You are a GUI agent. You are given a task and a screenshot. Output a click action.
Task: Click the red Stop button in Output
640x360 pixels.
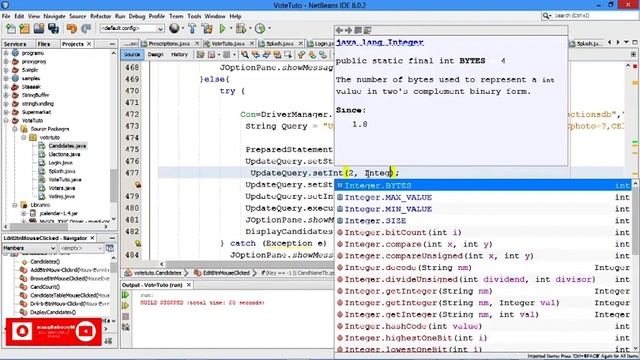[x=125, y=316]
